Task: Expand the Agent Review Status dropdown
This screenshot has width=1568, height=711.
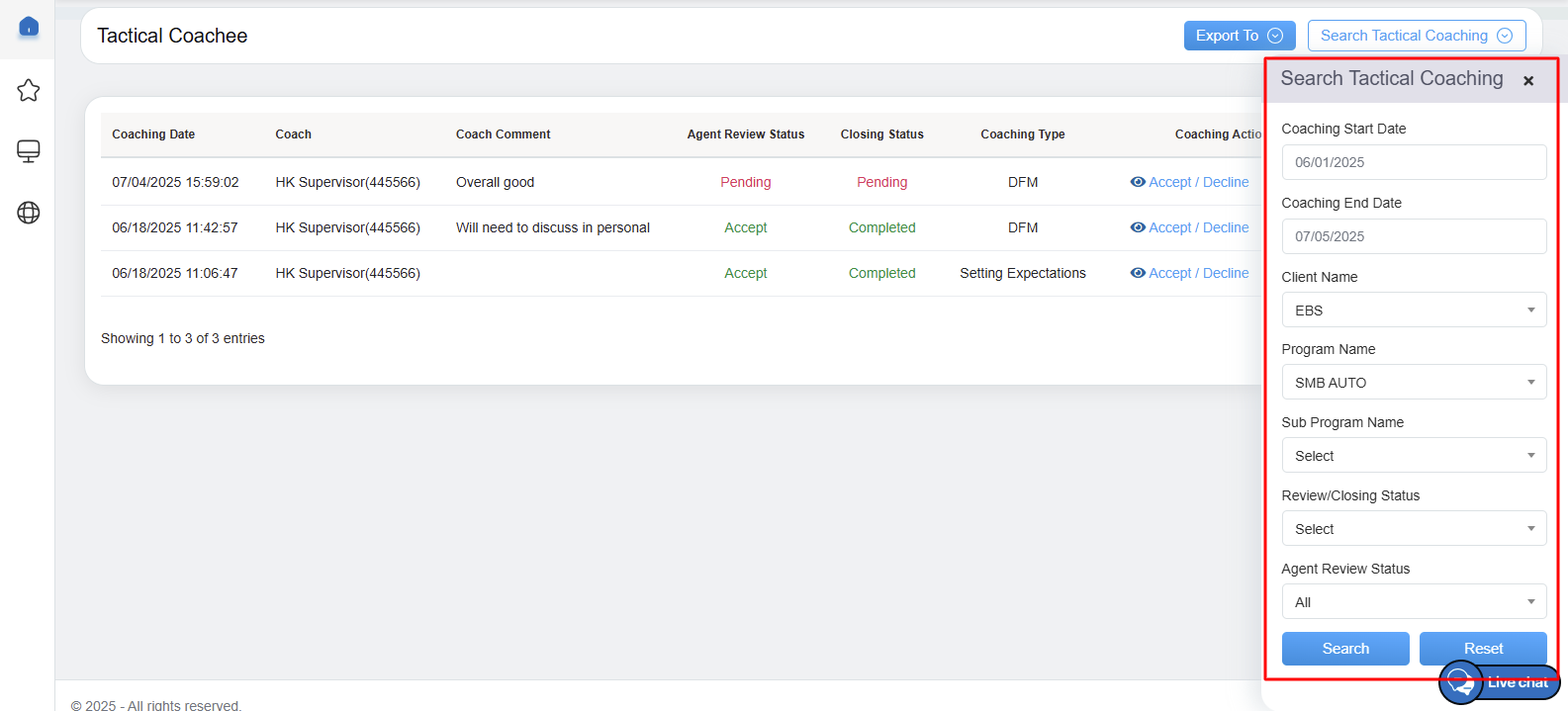Action: tap(1414, 602)
